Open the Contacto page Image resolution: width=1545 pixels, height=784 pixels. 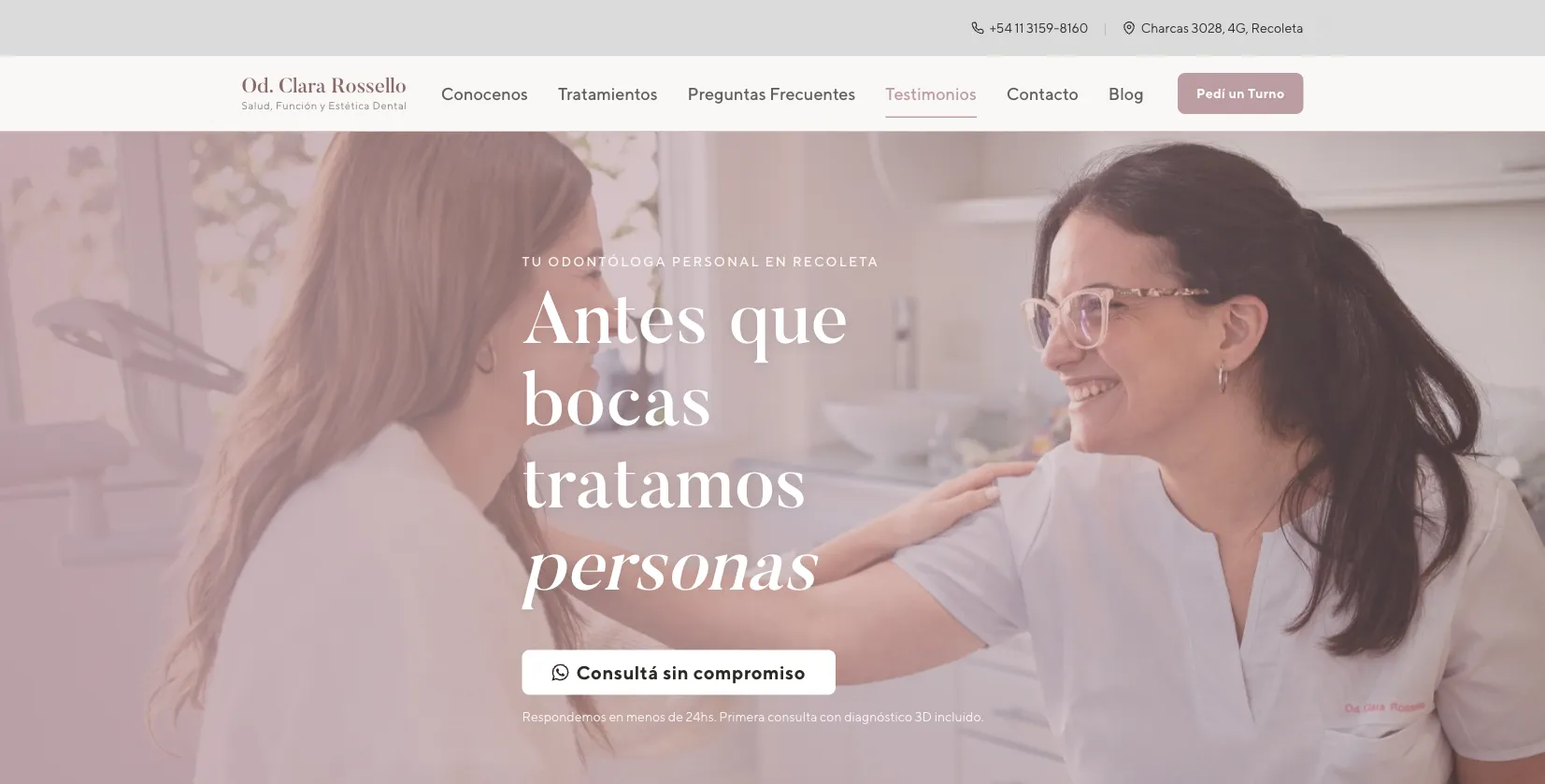coord(1042,94)
